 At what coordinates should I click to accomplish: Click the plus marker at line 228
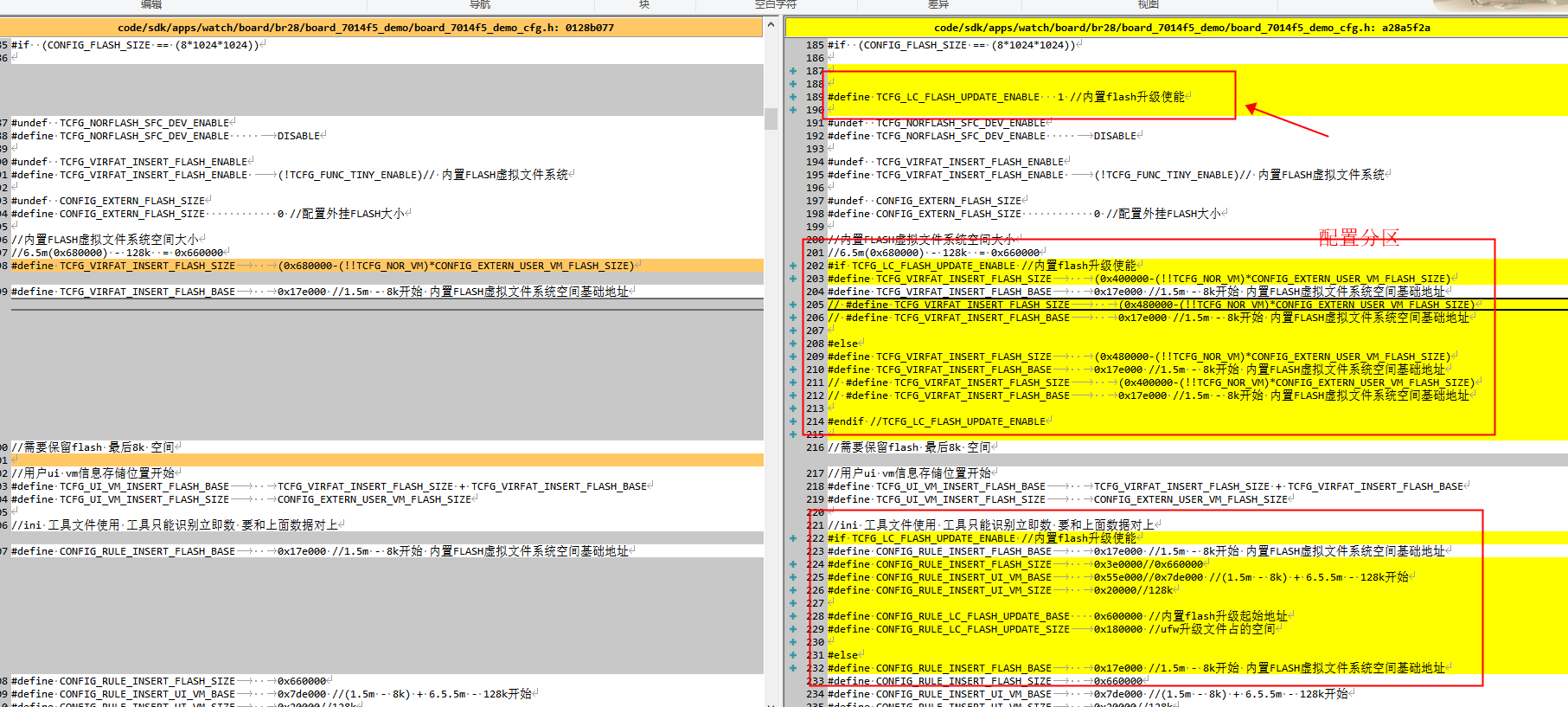(x=793, y=616)
